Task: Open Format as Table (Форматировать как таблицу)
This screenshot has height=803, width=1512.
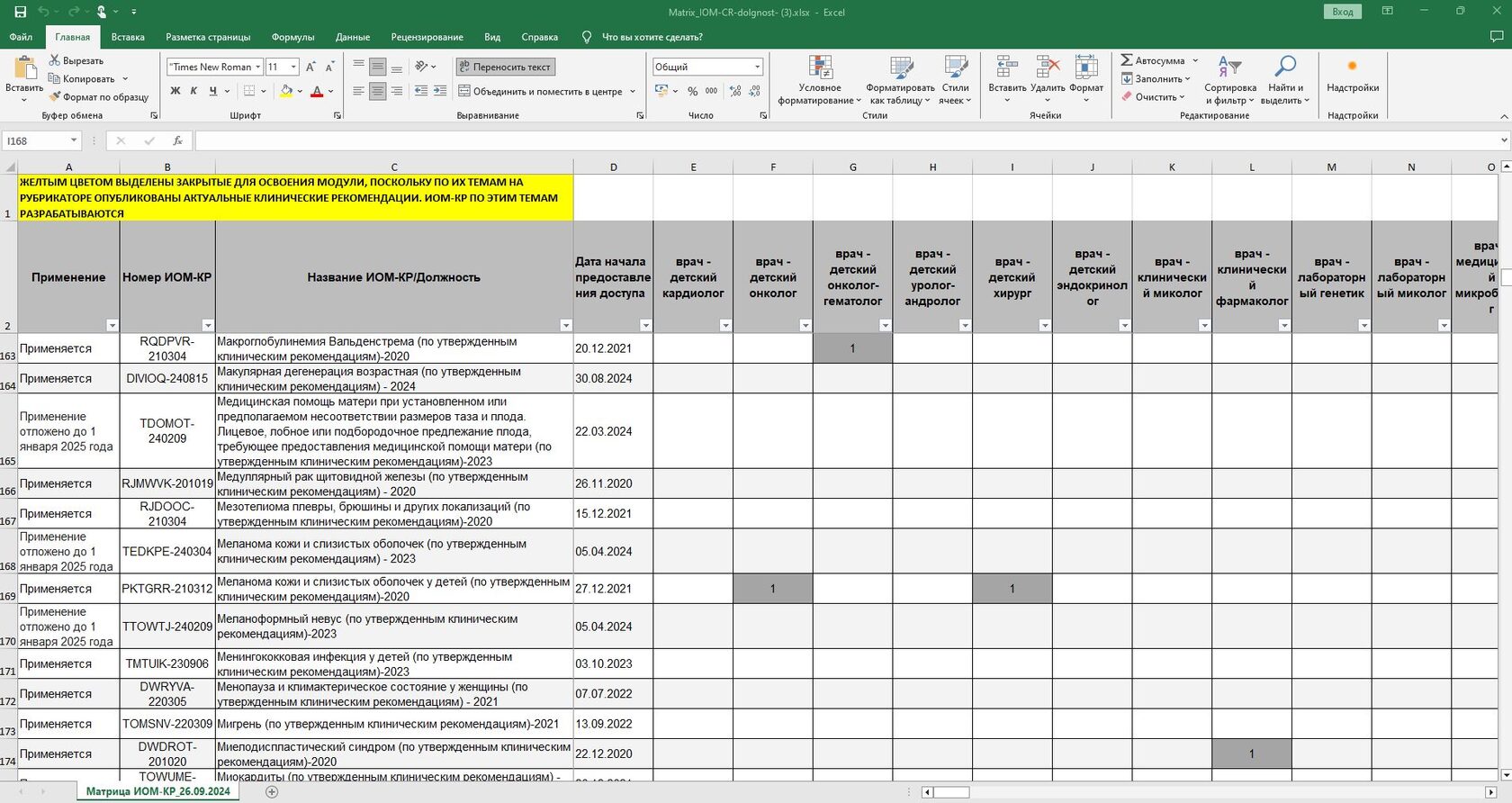Action: click(x=900, y=80)
